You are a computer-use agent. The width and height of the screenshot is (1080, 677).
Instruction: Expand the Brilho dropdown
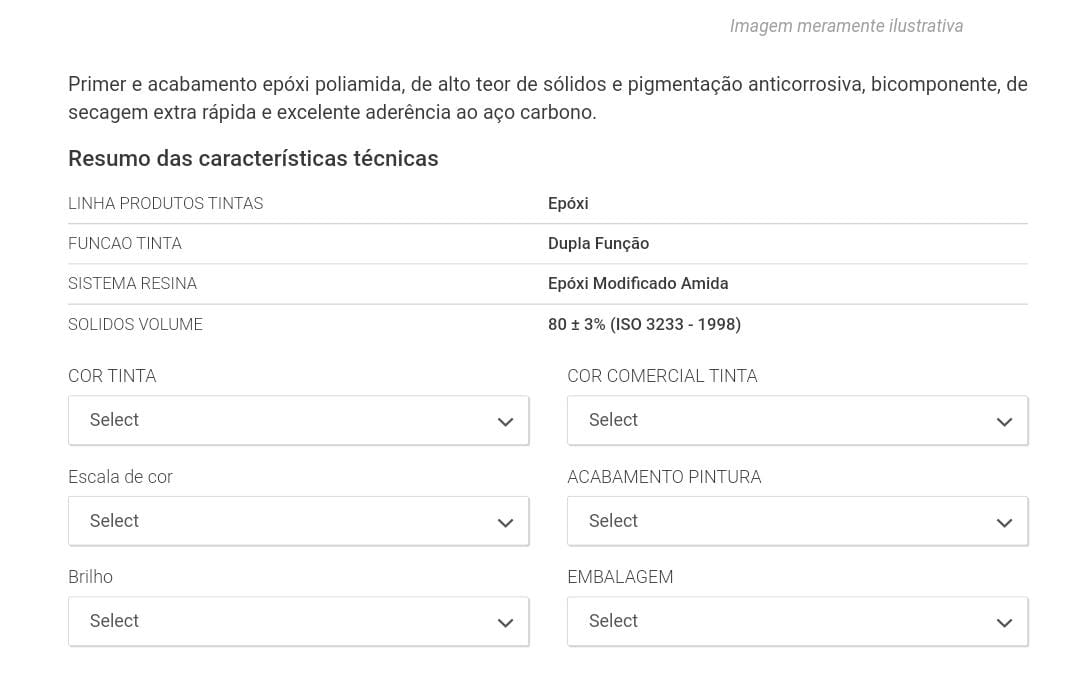click(x=298, y=621)
